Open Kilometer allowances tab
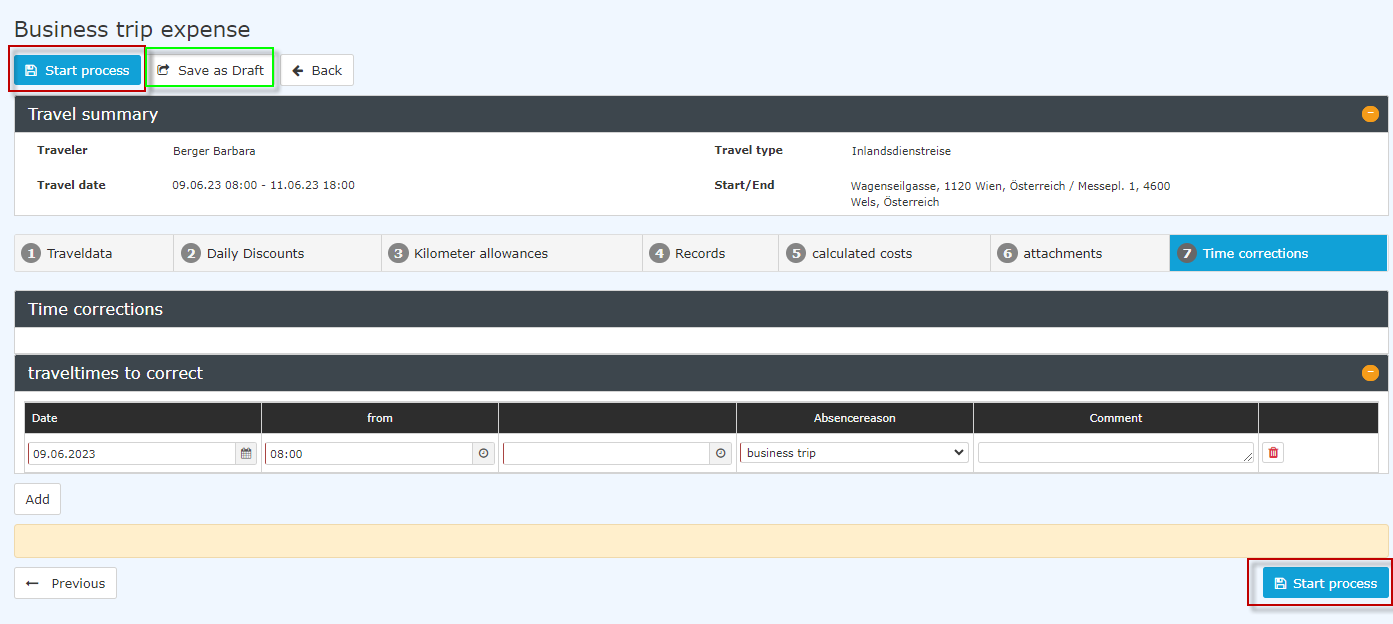1393x624 pixels. [x=512, y=253]
